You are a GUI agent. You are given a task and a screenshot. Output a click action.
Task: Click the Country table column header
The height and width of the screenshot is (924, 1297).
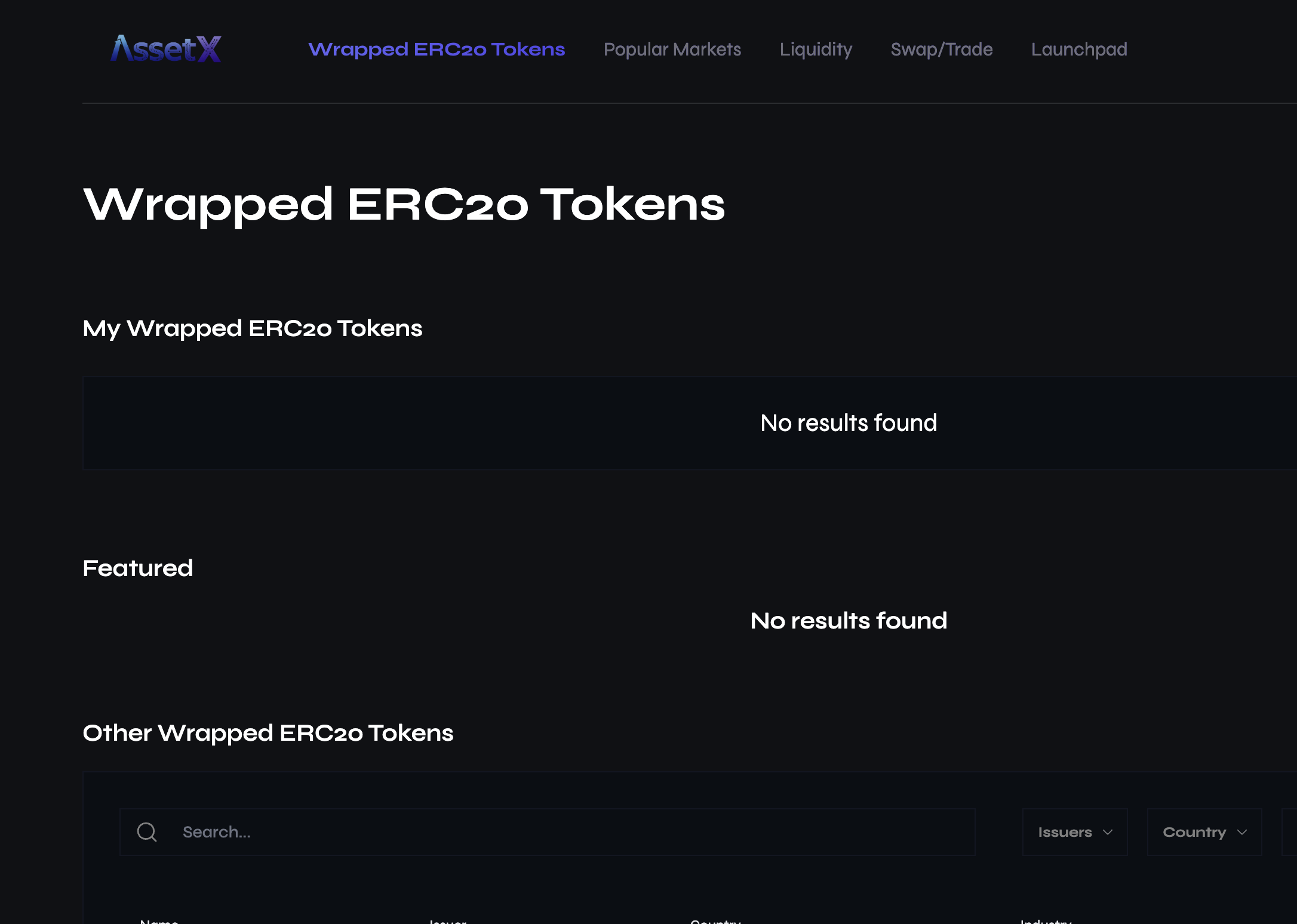pyautogui.click(x=715, y=922)
